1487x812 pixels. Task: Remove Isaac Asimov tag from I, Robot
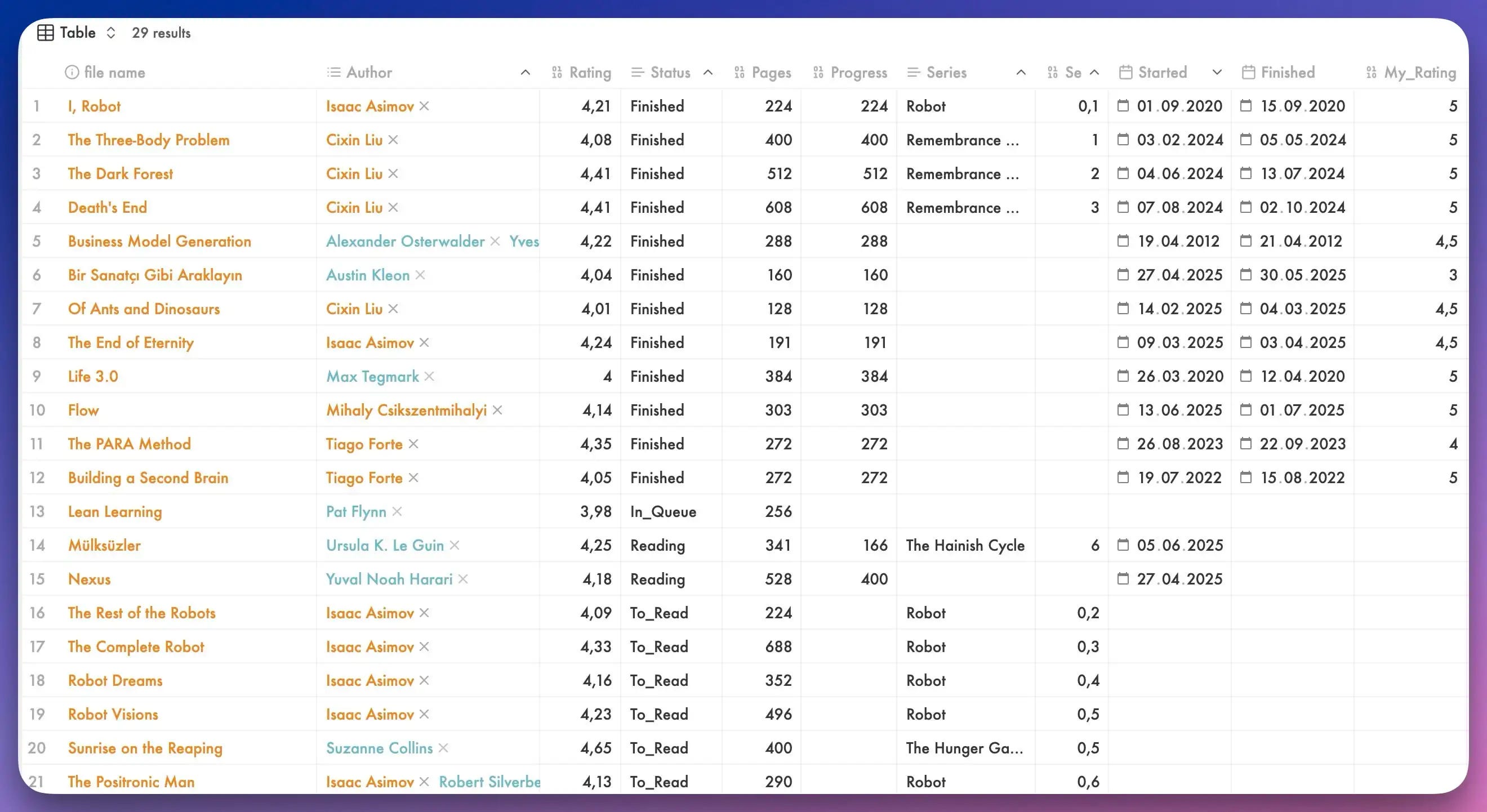tap(424, 106)
